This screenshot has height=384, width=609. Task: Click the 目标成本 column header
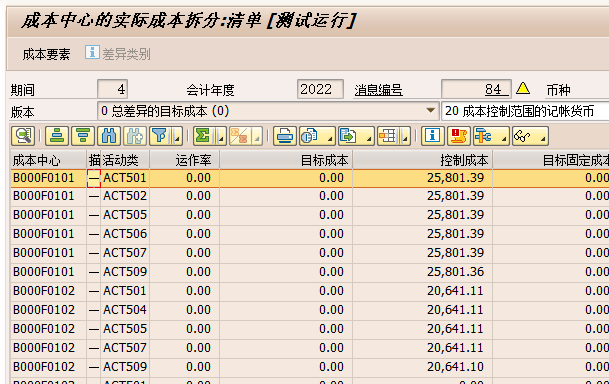tap(286, 160)
